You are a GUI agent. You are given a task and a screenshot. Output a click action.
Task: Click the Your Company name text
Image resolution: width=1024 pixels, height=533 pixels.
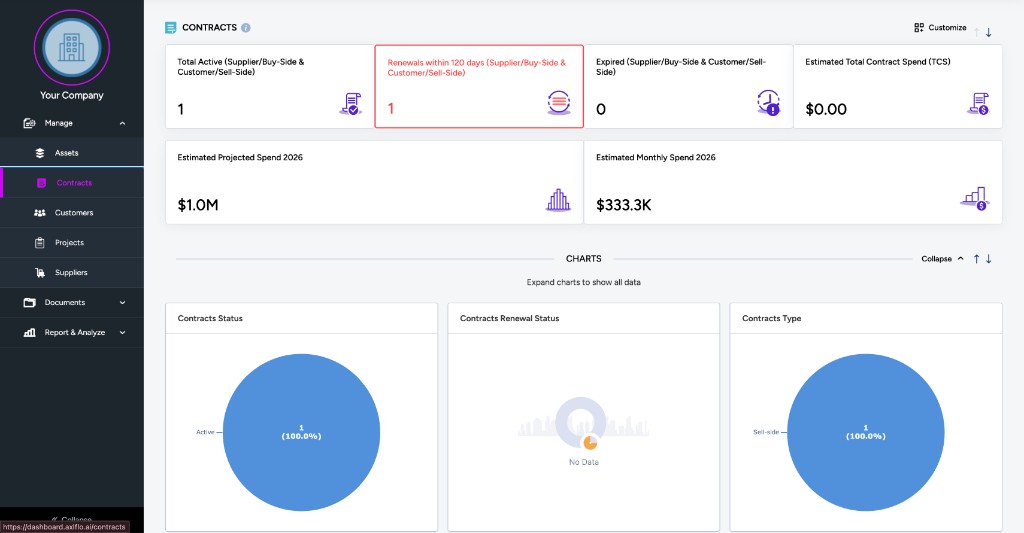click(72, 95)
